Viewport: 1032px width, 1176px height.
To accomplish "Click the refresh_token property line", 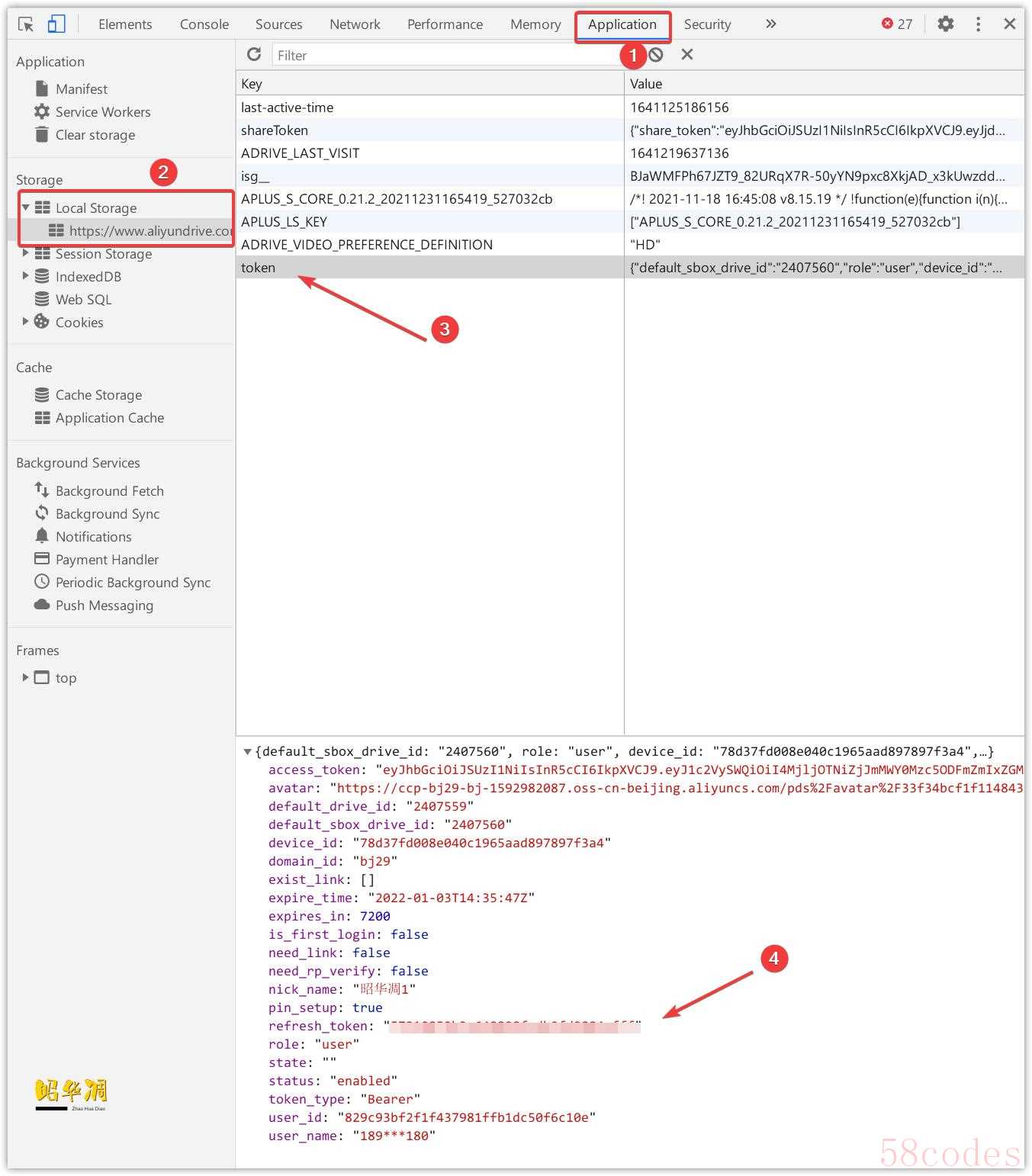I will [x=455, y=1026].
